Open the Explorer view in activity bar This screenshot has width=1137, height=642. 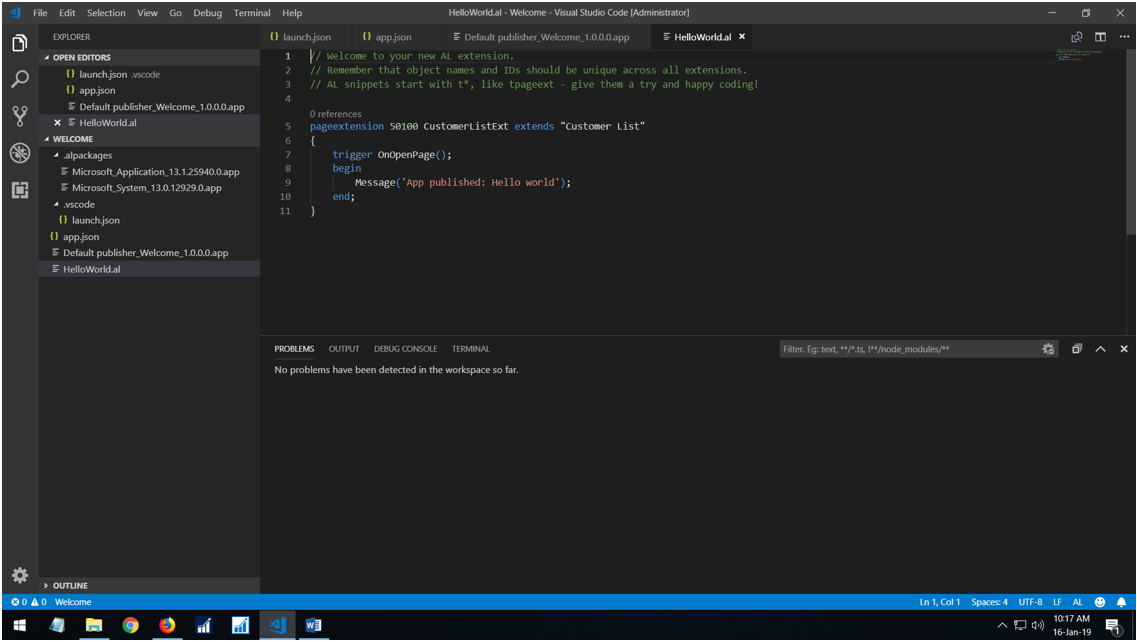tap(20, 44)
